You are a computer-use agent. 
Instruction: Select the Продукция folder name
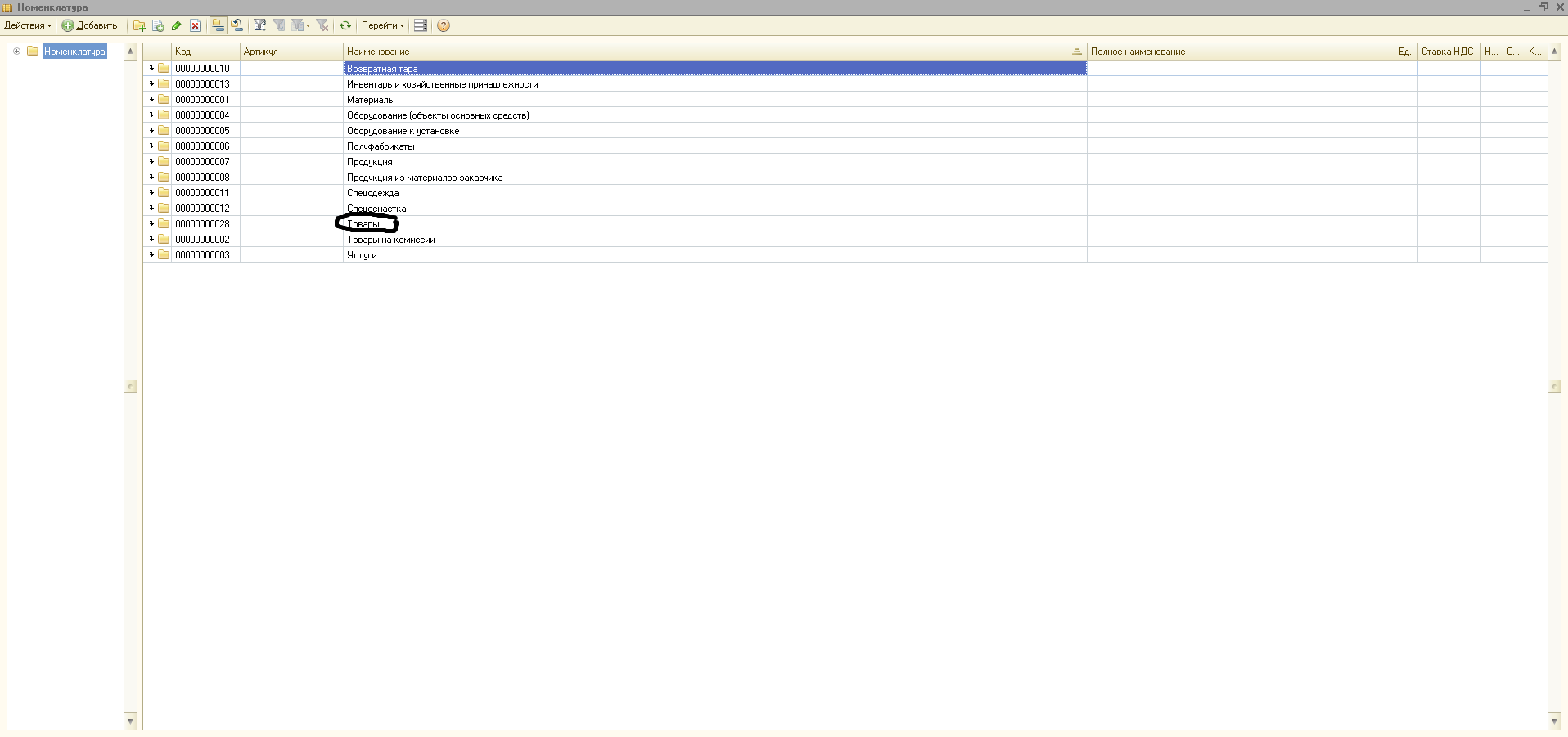point(370,162)
